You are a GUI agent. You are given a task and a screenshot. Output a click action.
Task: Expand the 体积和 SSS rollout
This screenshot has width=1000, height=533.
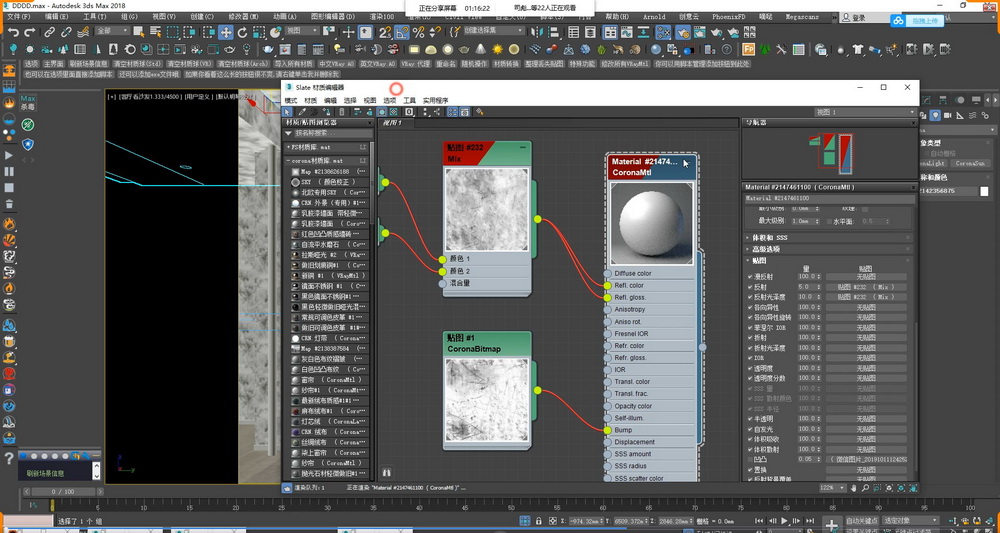(x=828, y=237)
